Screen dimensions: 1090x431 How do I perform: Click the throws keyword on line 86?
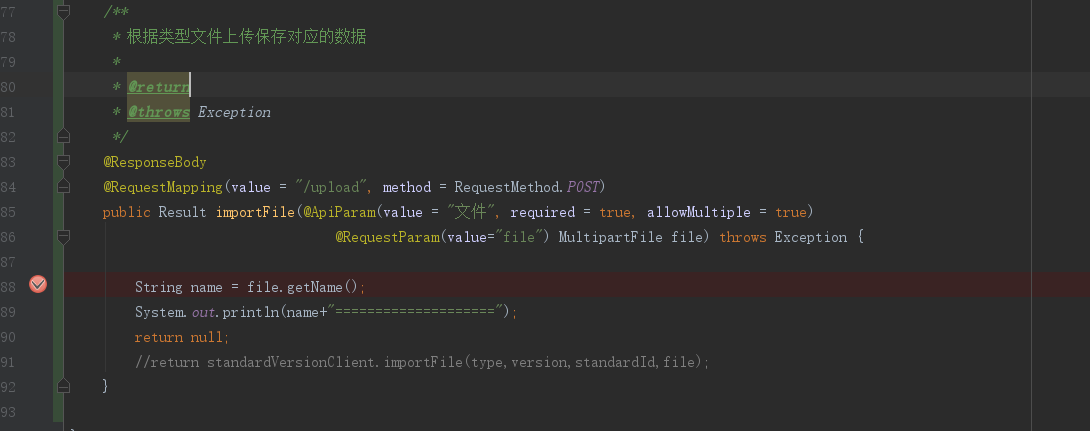tap(742, 237)
